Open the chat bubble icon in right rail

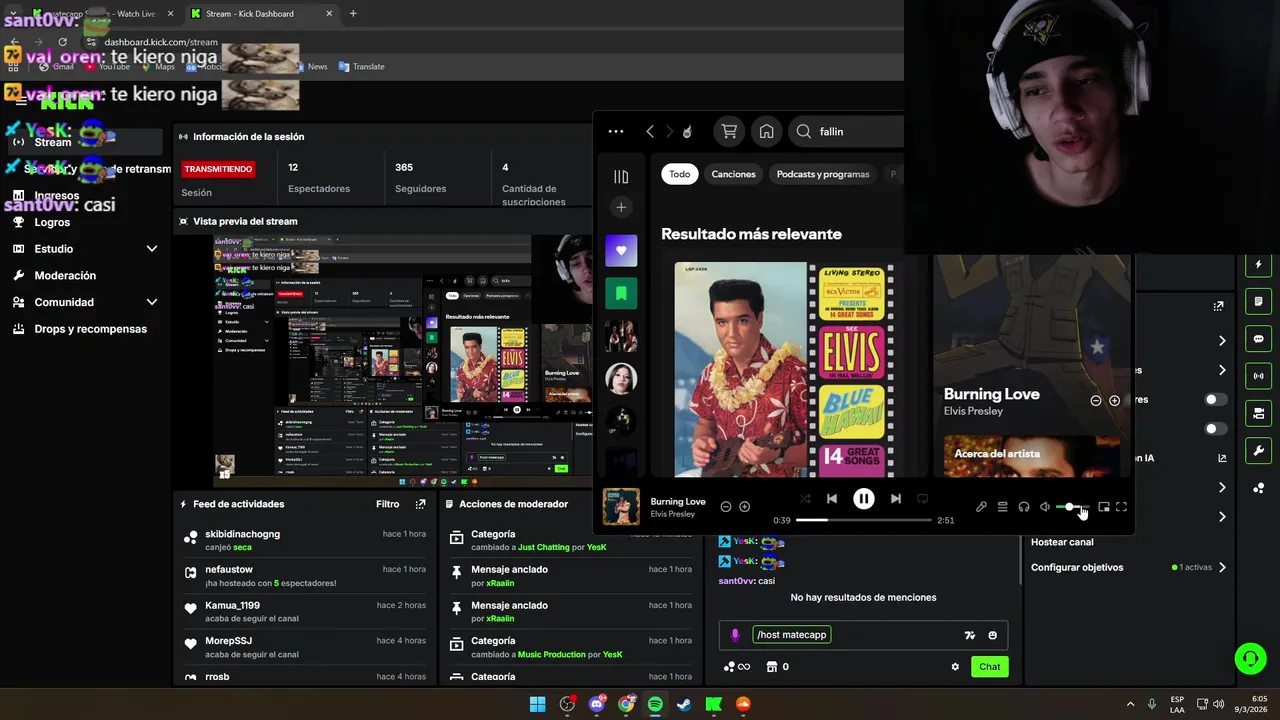[x=1258, y=339]
